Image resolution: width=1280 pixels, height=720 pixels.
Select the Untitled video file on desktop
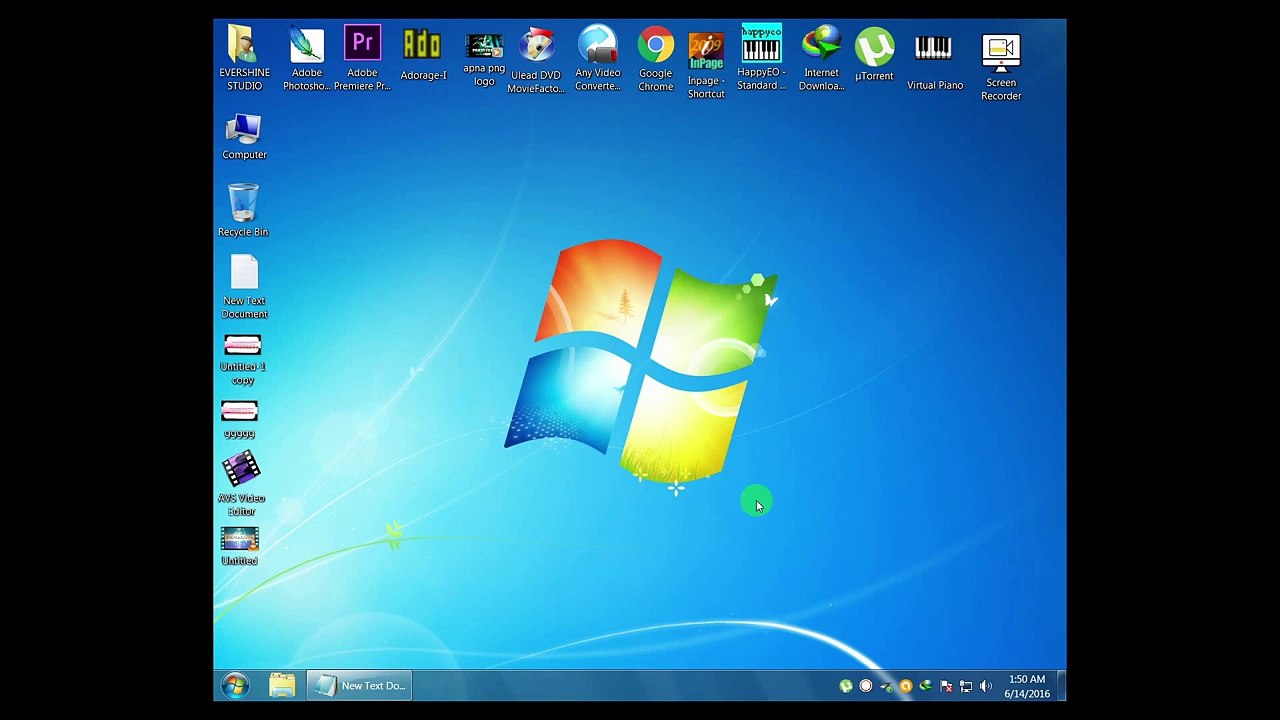pyautogui.click(x=239, y=547)
